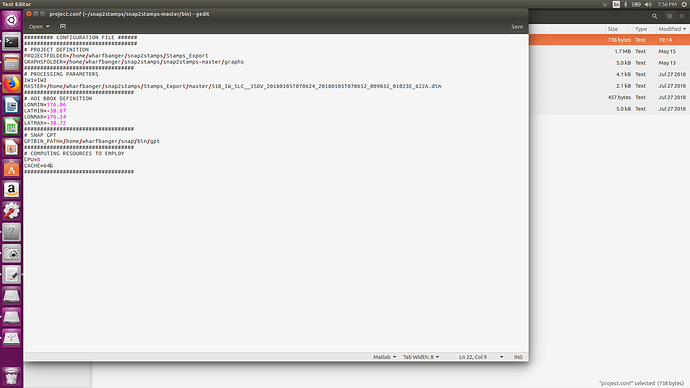The width and height of the screenshot is (690, 388).
Task: Click the IW1=IW2 line
Action: (35, 81)
